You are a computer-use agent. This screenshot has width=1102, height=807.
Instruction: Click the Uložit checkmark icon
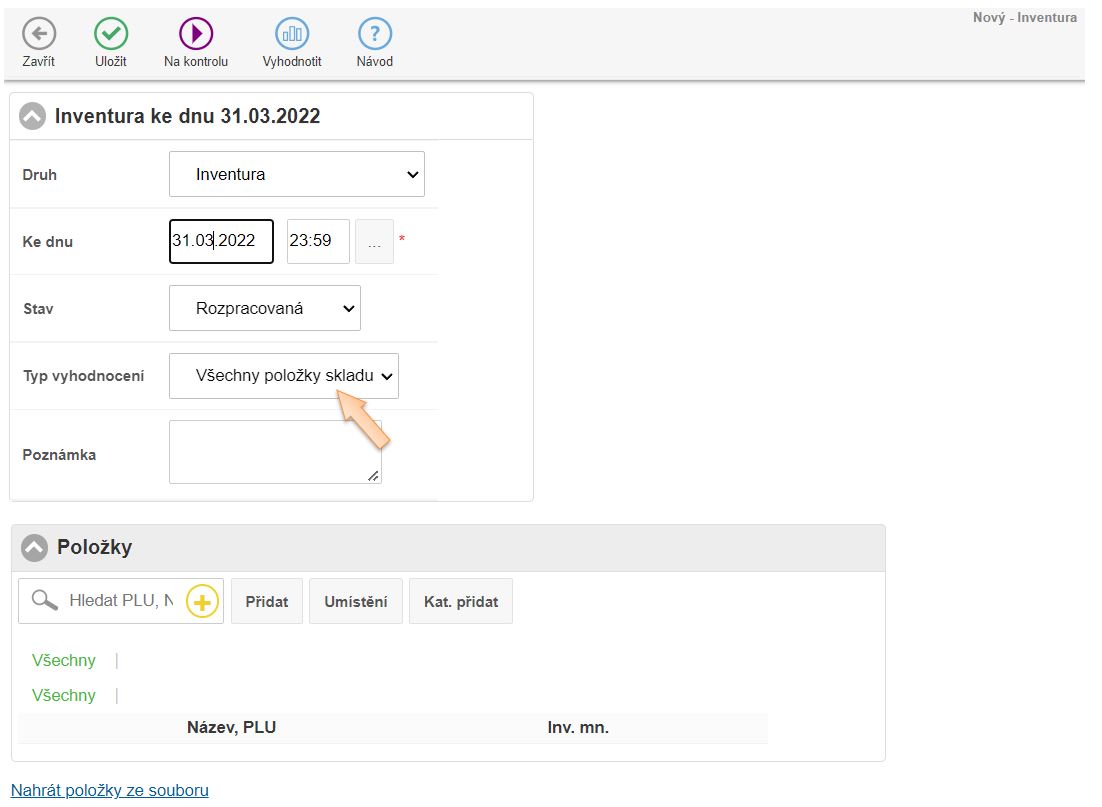pyautogui.click(x=111, y=34)
